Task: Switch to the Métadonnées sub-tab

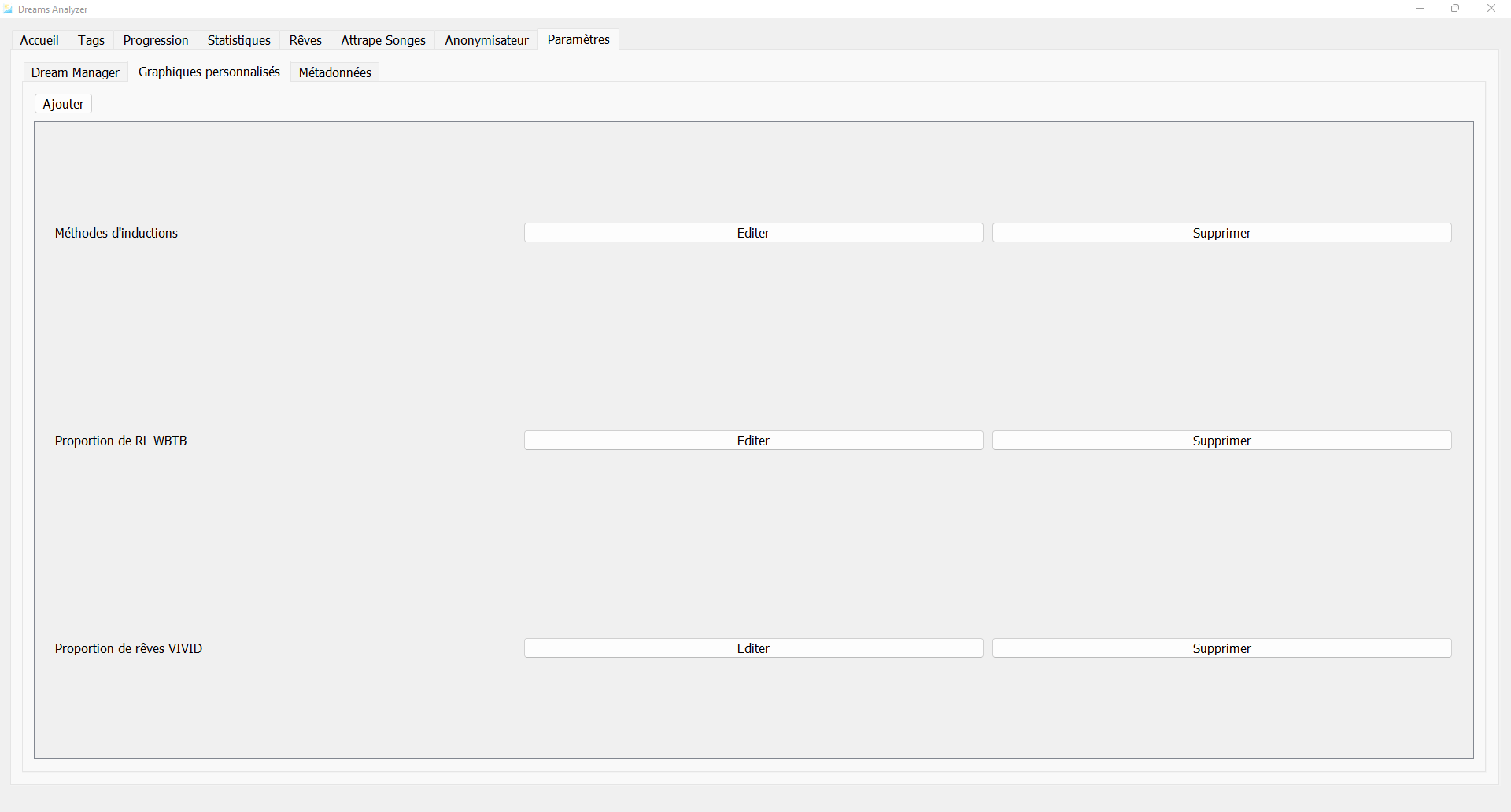Action: [335, 72]
